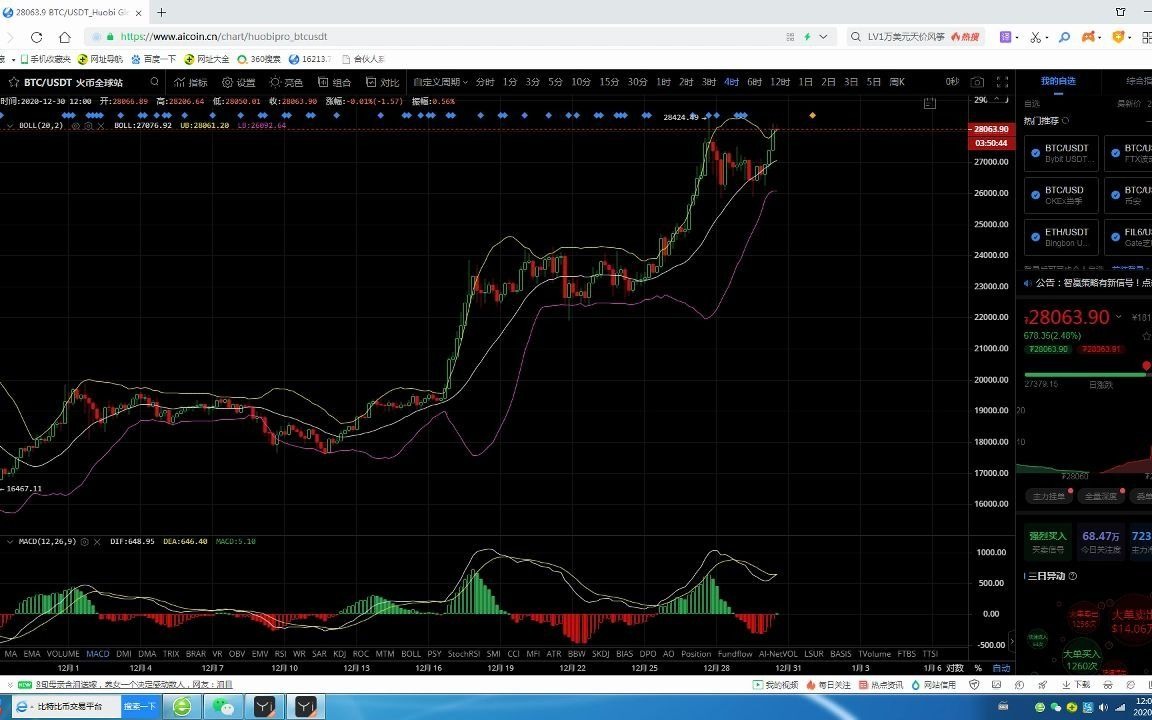Screen dimensions: 1152x720
Task: Open the BTC/USD OKEx card
Action: click(1062, 195)
